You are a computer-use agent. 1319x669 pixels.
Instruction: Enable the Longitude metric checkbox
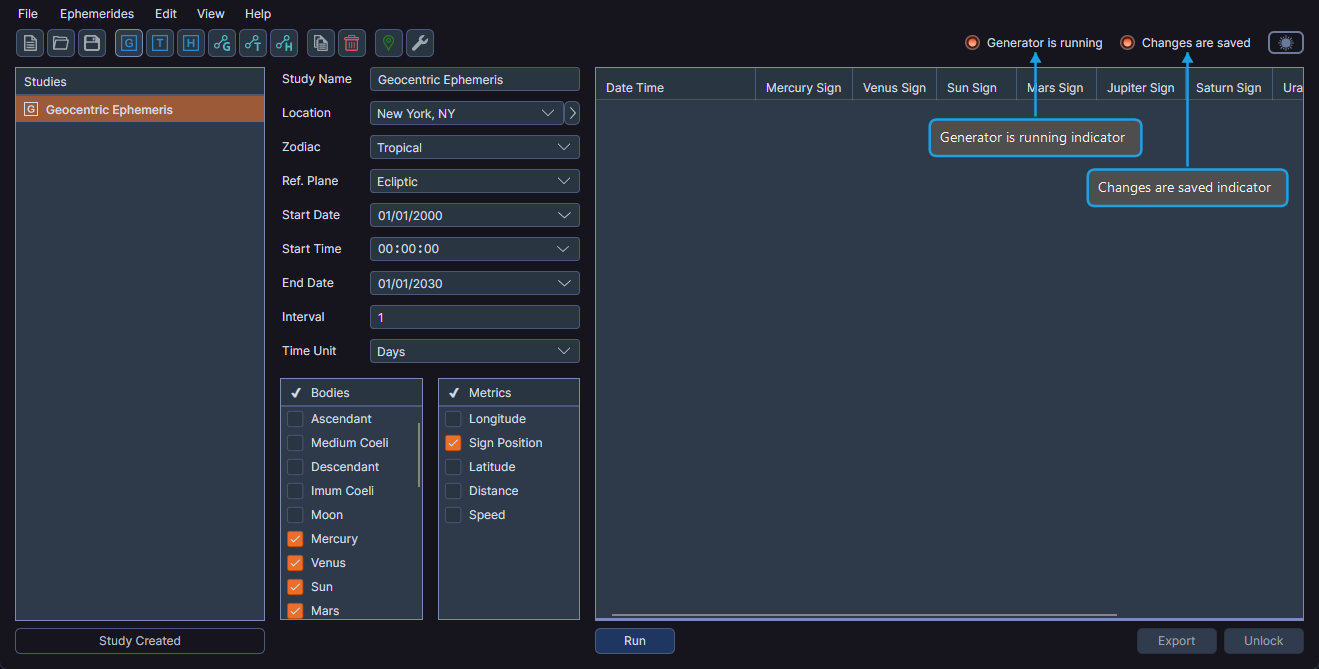click(453, 418)
